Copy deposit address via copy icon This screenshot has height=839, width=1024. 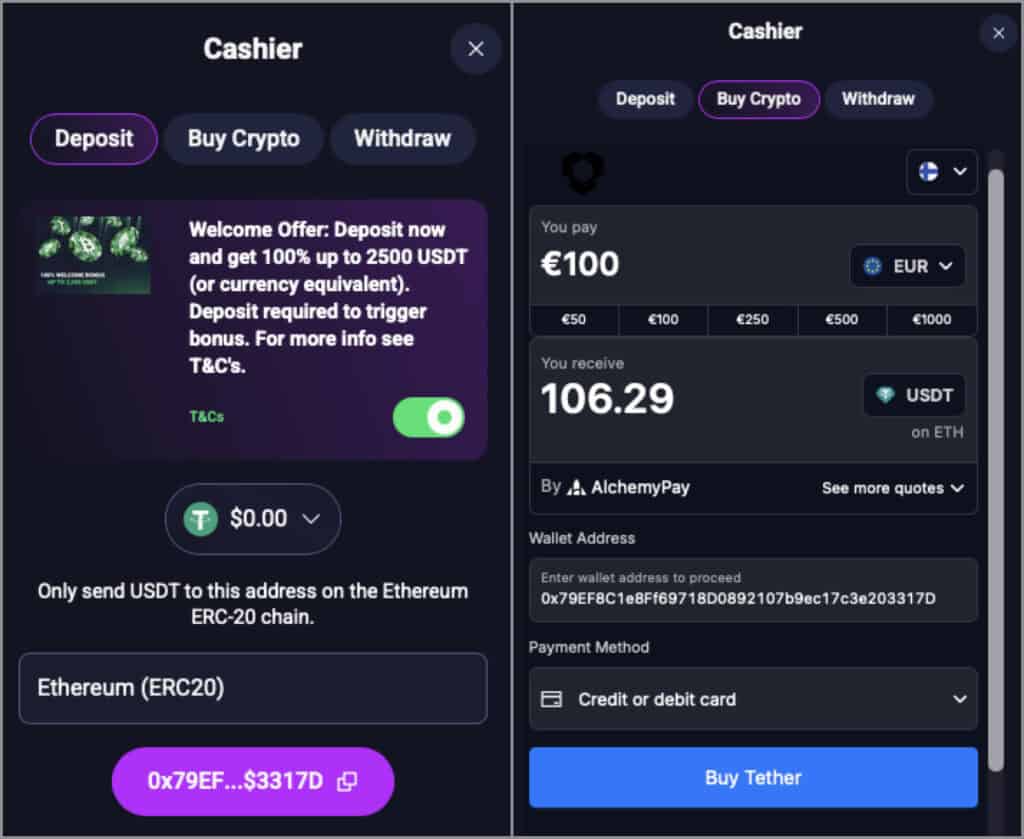point(347,781)
